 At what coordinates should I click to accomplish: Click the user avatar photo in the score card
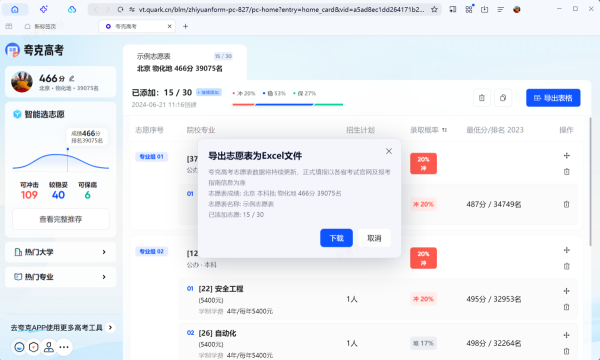(x=22, y=81)
